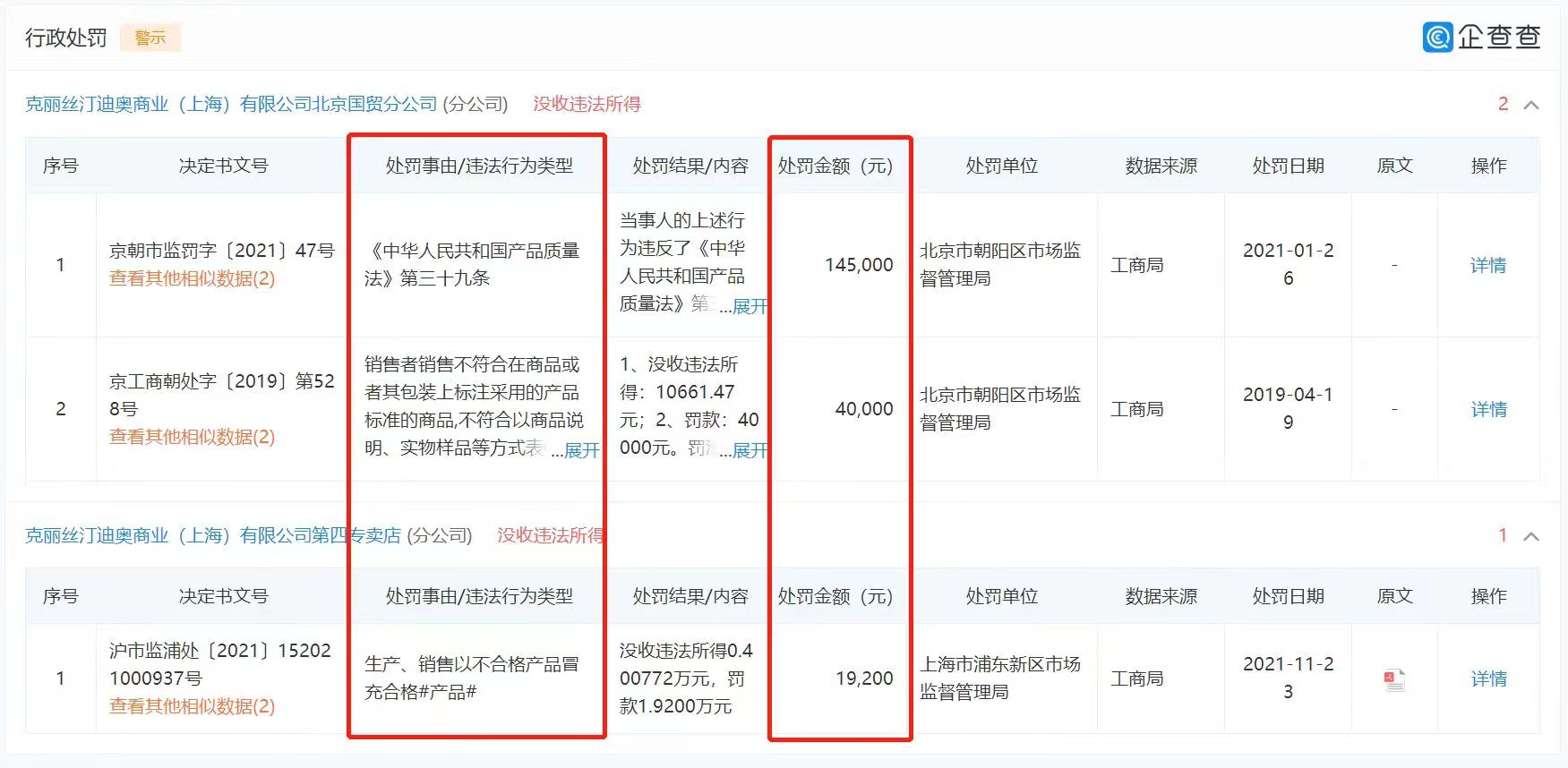The image size is (1568, 768).
Task: Expand result text starting 没收违法所得 10661.47
Action: click(x=750, y=450)
